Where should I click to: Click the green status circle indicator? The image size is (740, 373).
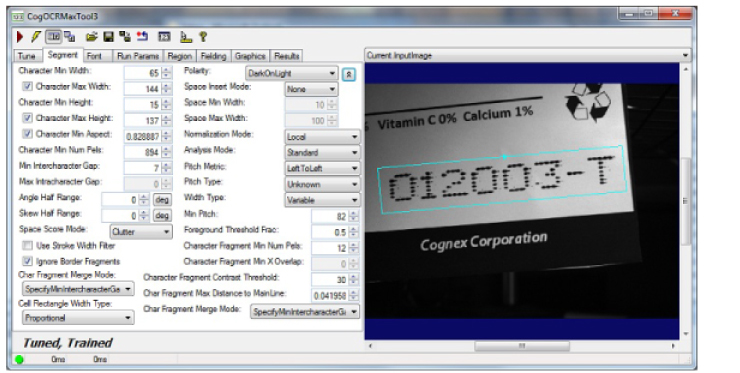pyautogui.click(x=19, y=360)
